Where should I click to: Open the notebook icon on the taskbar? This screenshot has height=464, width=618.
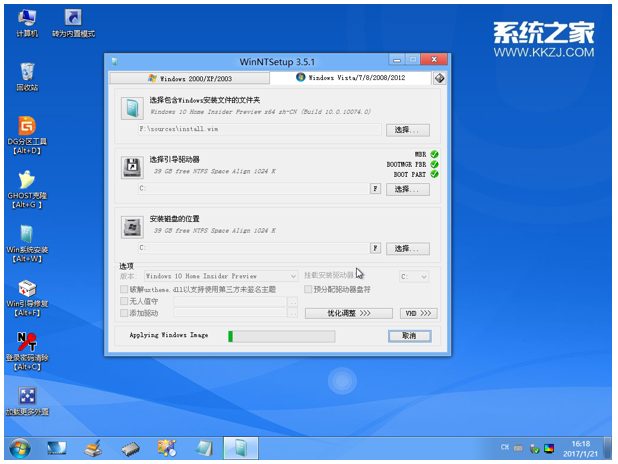[x=204, y=448]
